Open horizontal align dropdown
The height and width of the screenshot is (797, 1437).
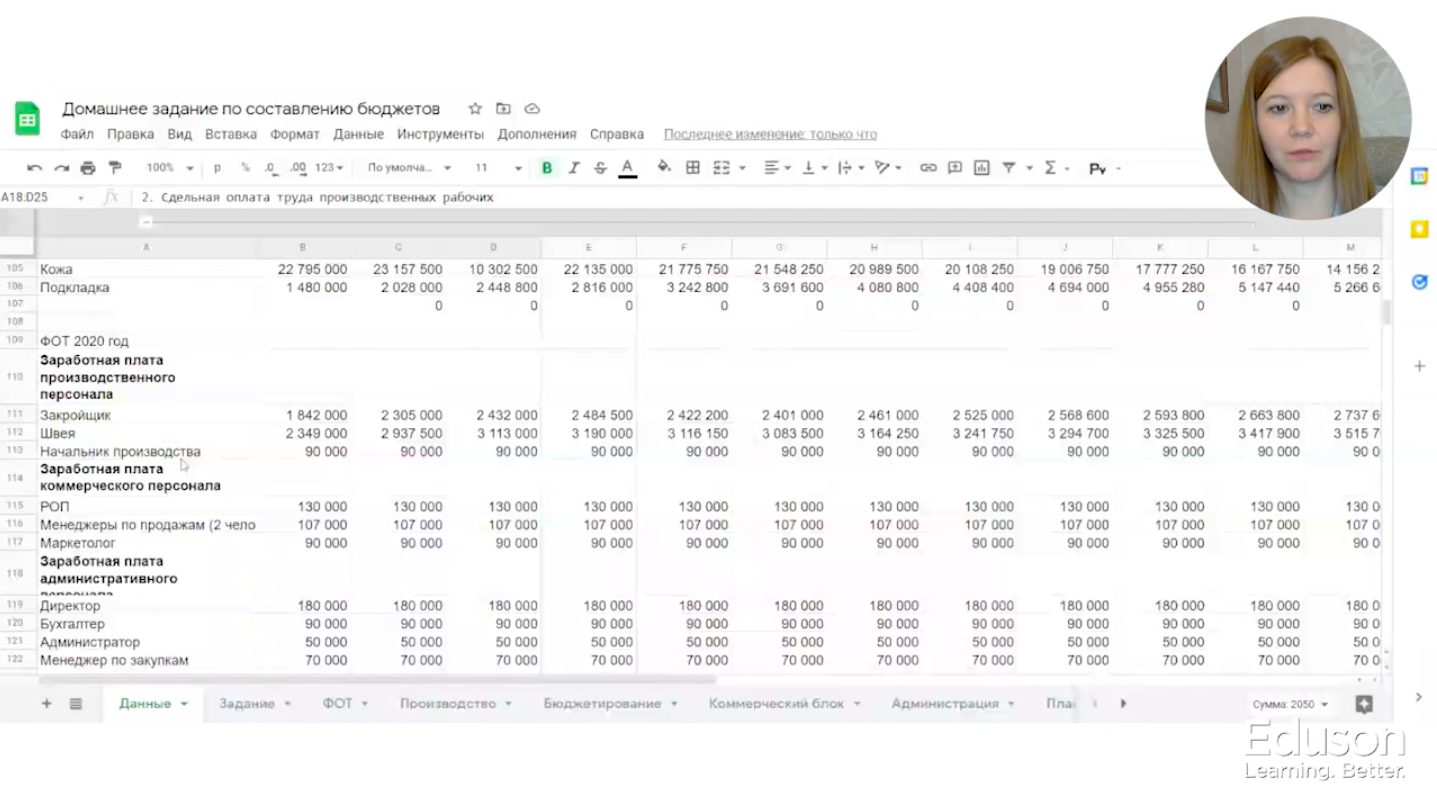777,168
